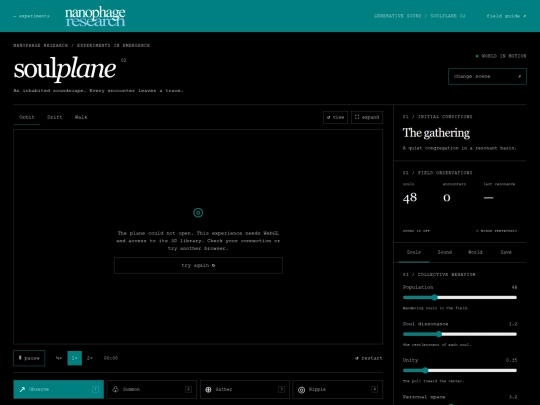Image resolution: width=540 pixels, height=405 pixels.
Task: Set simulation speed to half speed
Action: tap(59, 358)
